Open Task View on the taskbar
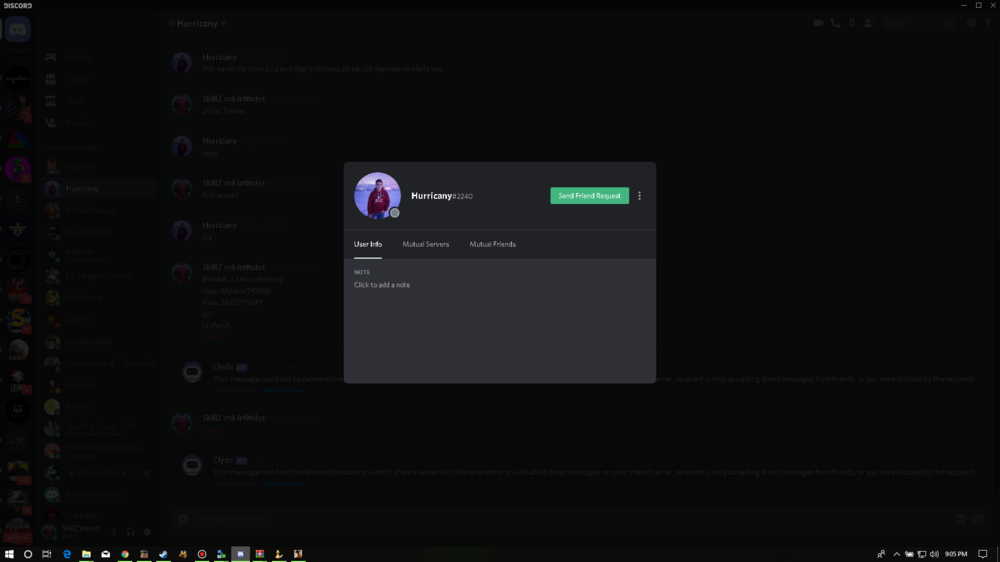 pos(47,554)
